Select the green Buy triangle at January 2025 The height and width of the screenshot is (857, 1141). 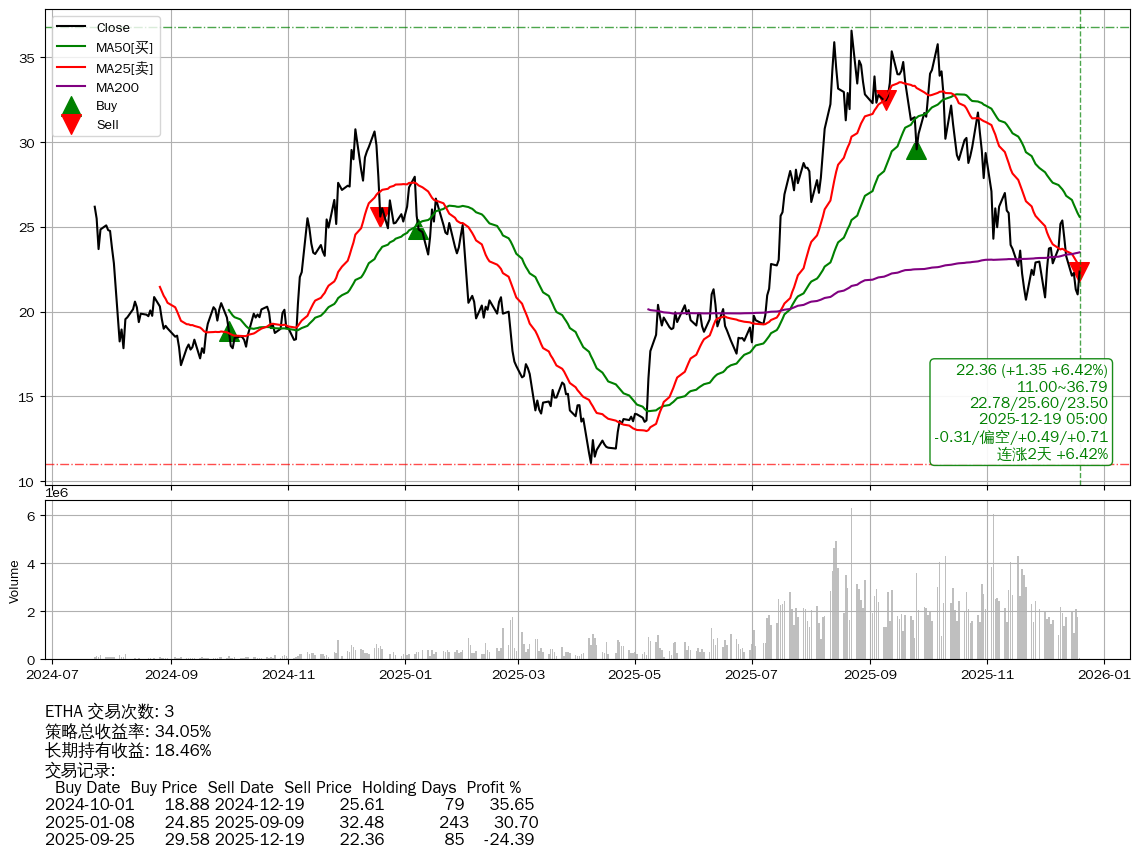(418, 230)
